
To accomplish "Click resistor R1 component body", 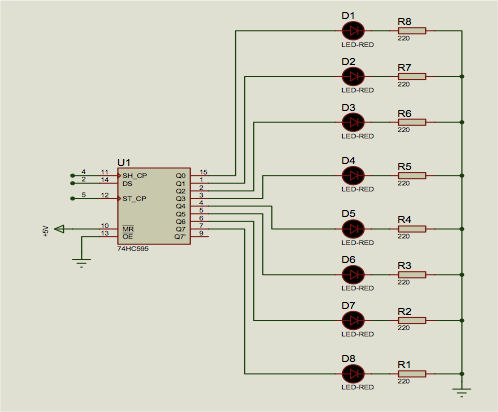I will [x=412, y=374].
